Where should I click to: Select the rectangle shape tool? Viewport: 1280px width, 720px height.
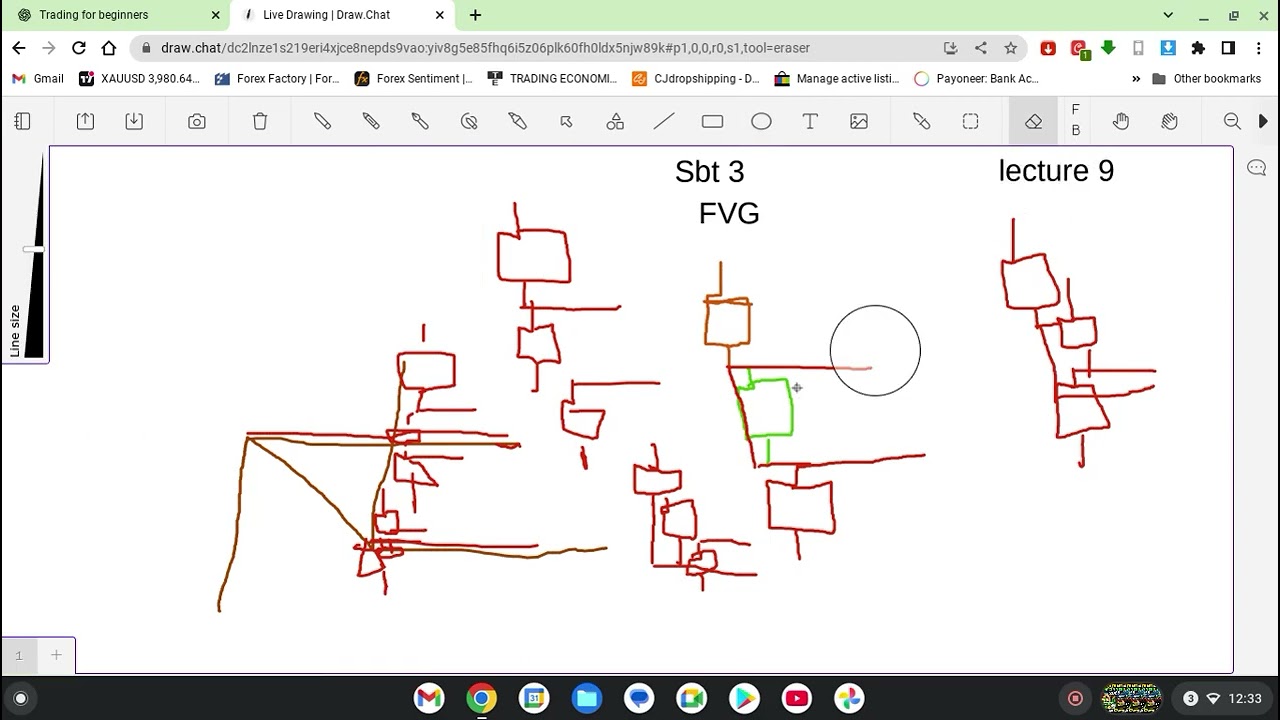712,121
